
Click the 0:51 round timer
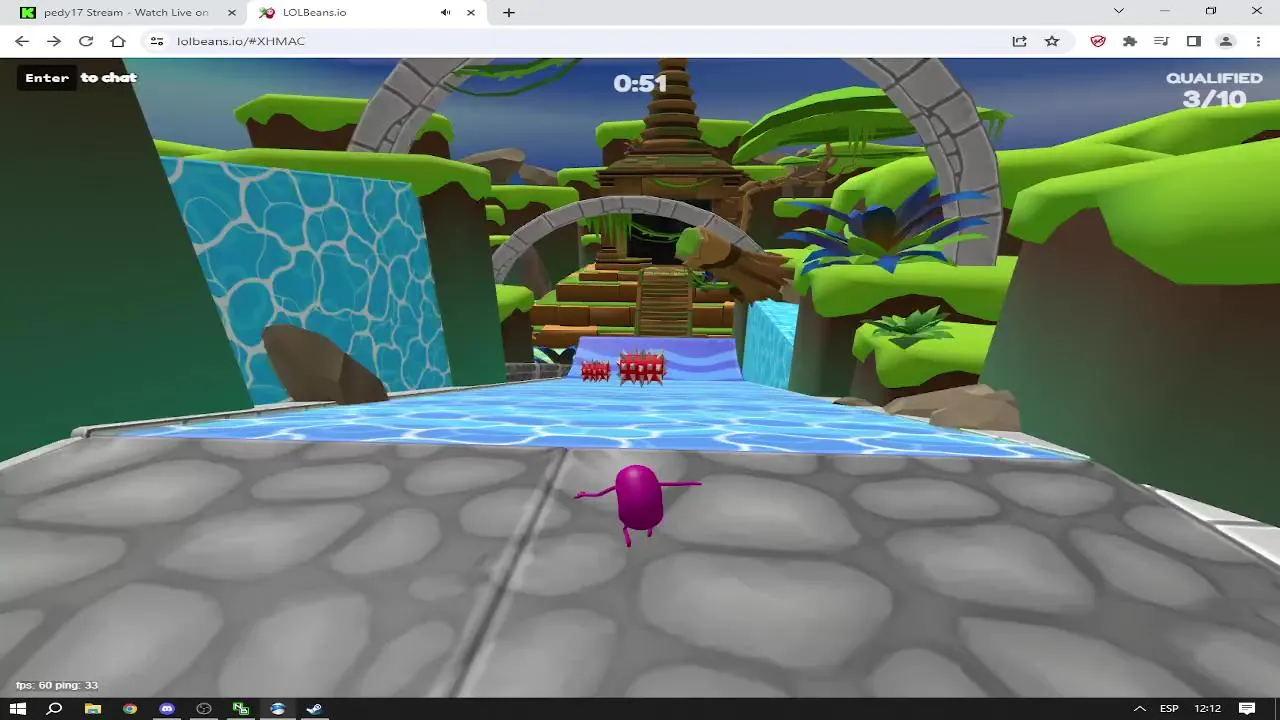coord(640,83)
